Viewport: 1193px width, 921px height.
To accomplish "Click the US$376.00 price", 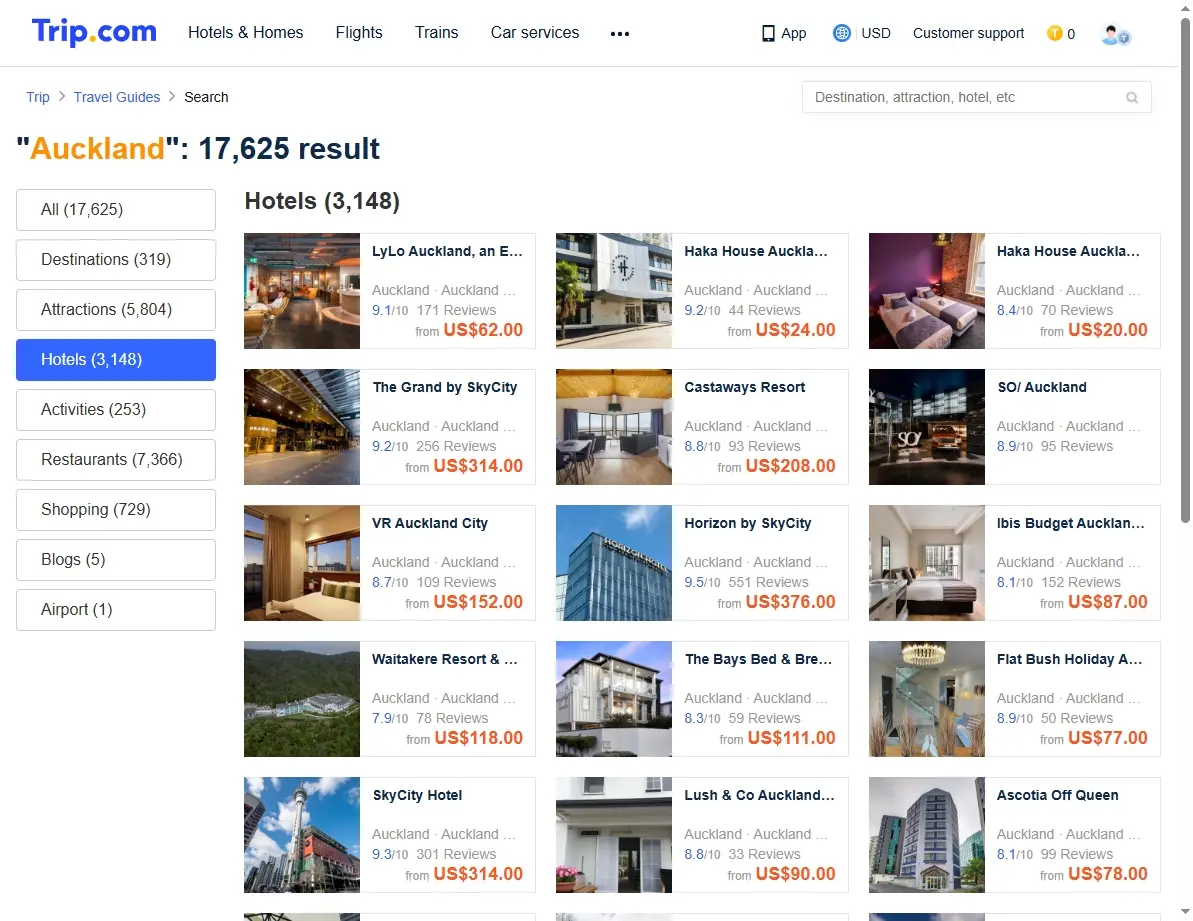I will tap(791, 602).
